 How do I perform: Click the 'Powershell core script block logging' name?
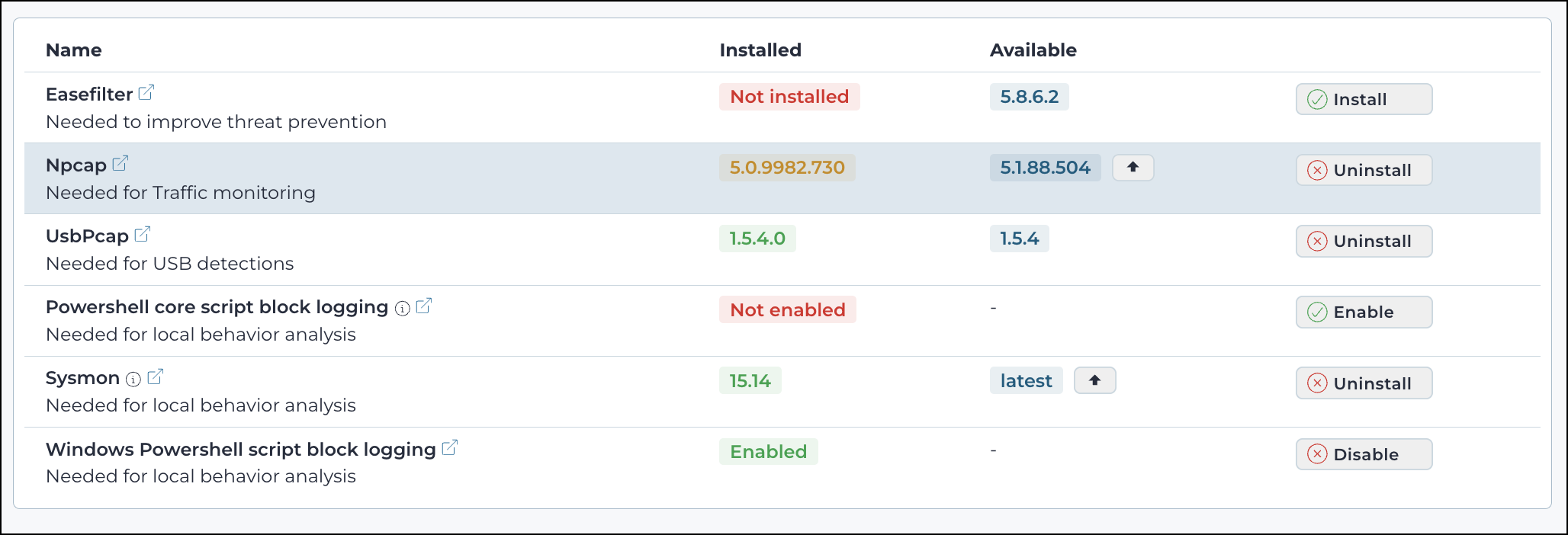pos(217,307)
